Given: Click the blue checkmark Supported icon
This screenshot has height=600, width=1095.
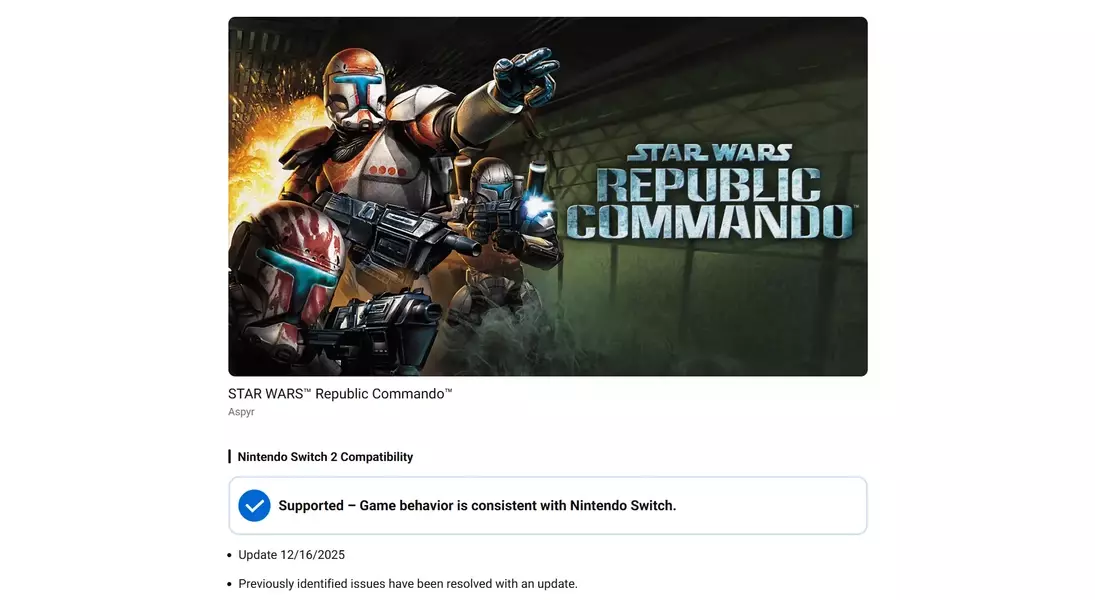Looking at the screenshot, I should click(x=254, y=506).
